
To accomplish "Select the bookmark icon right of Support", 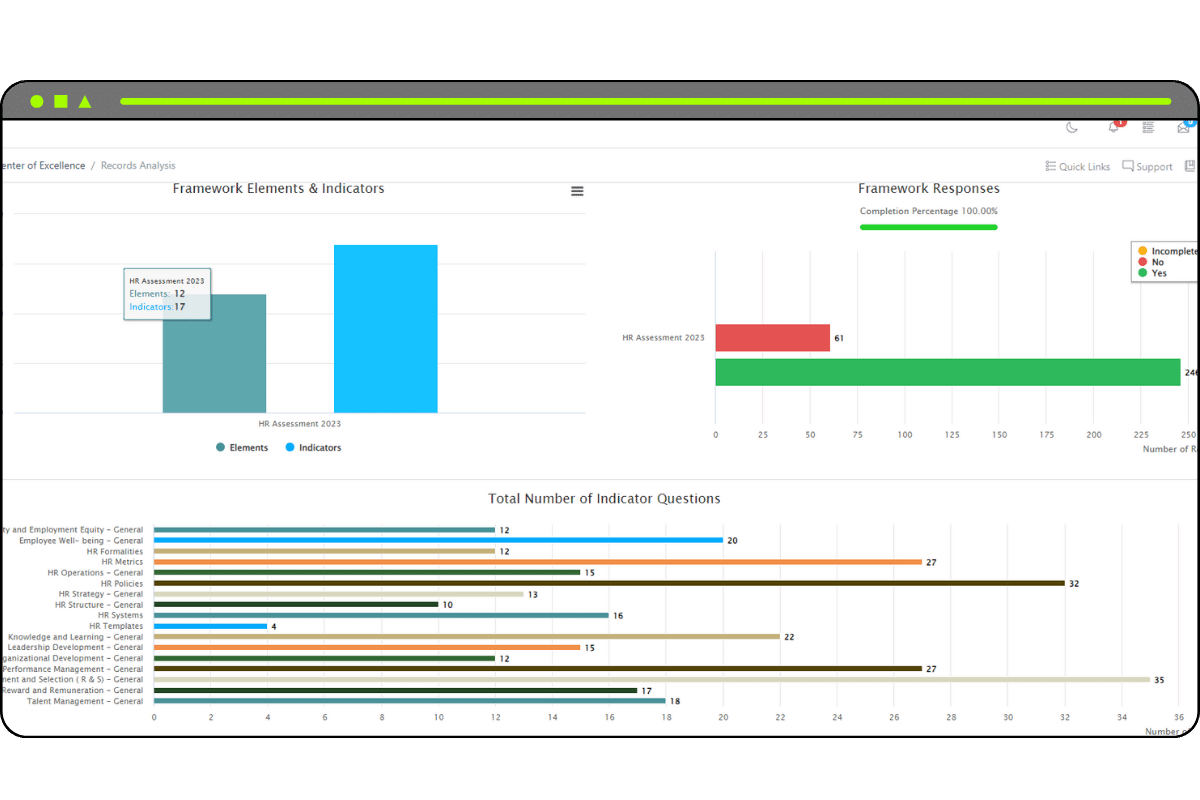I will [x=1190, y=166].
